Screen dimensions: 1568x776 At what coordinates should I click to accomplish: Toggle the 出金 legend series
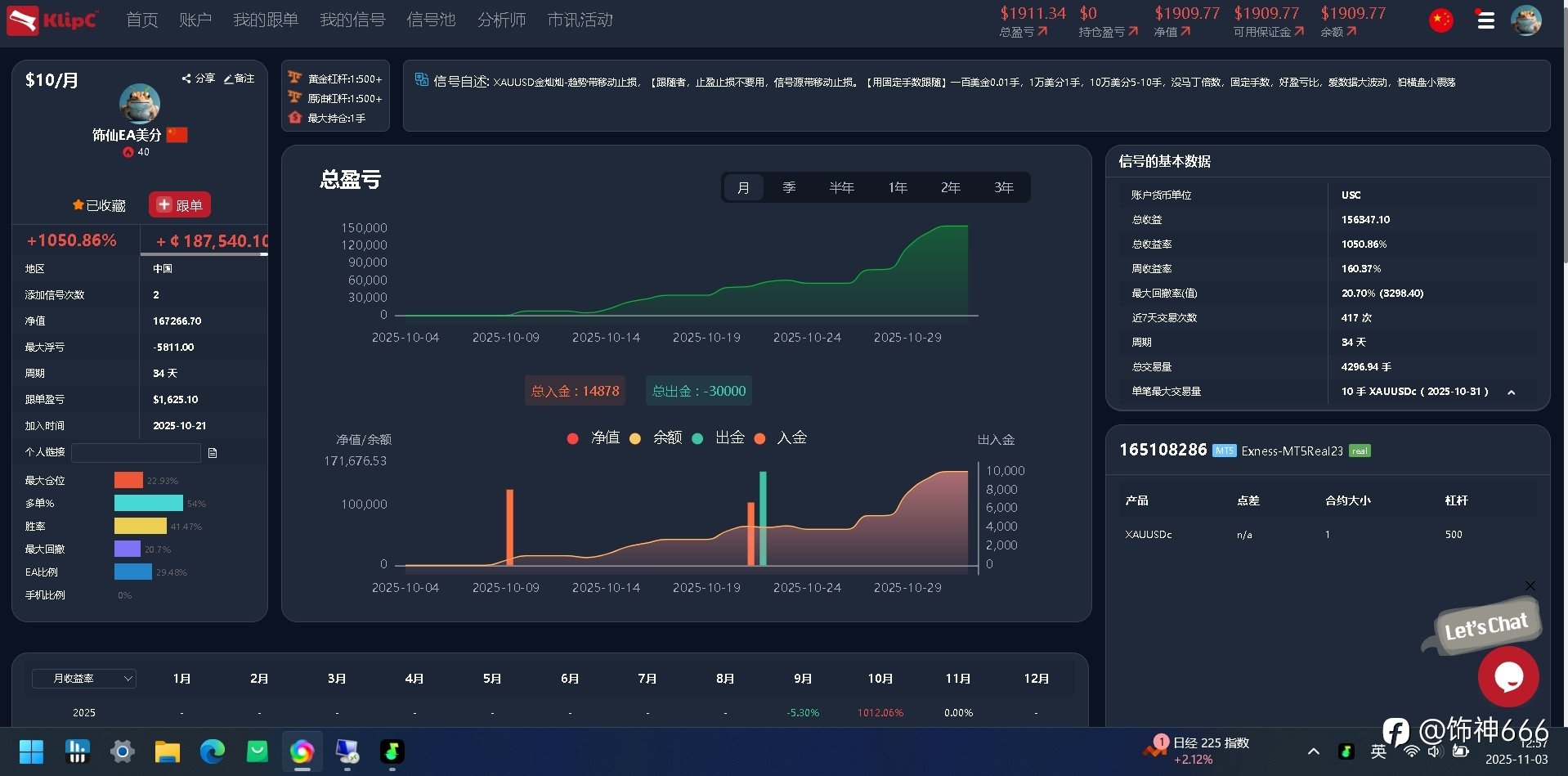click(718, 438)
